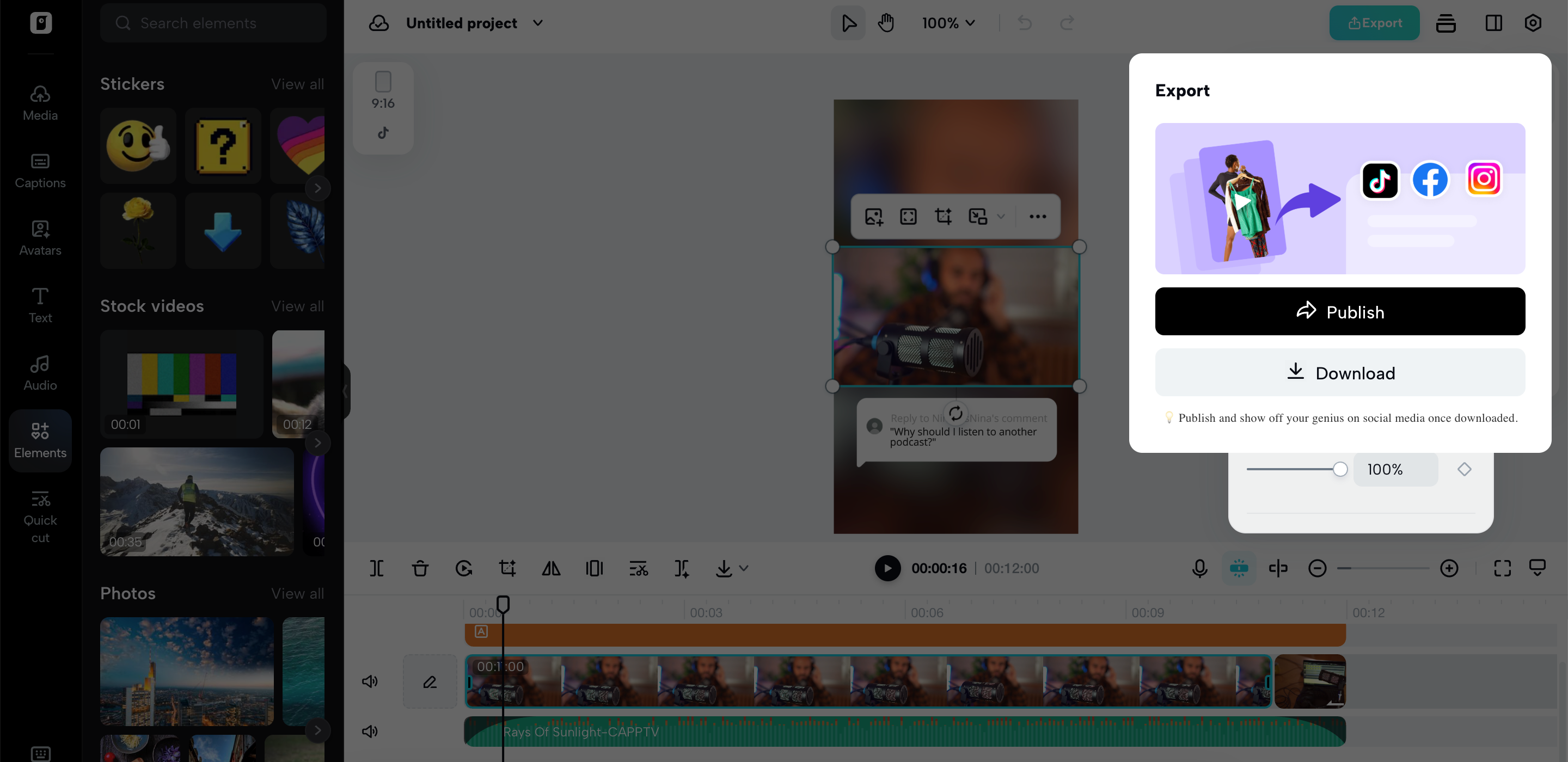Click the Publish button
1568x762 pixels.
point(1340,311)
